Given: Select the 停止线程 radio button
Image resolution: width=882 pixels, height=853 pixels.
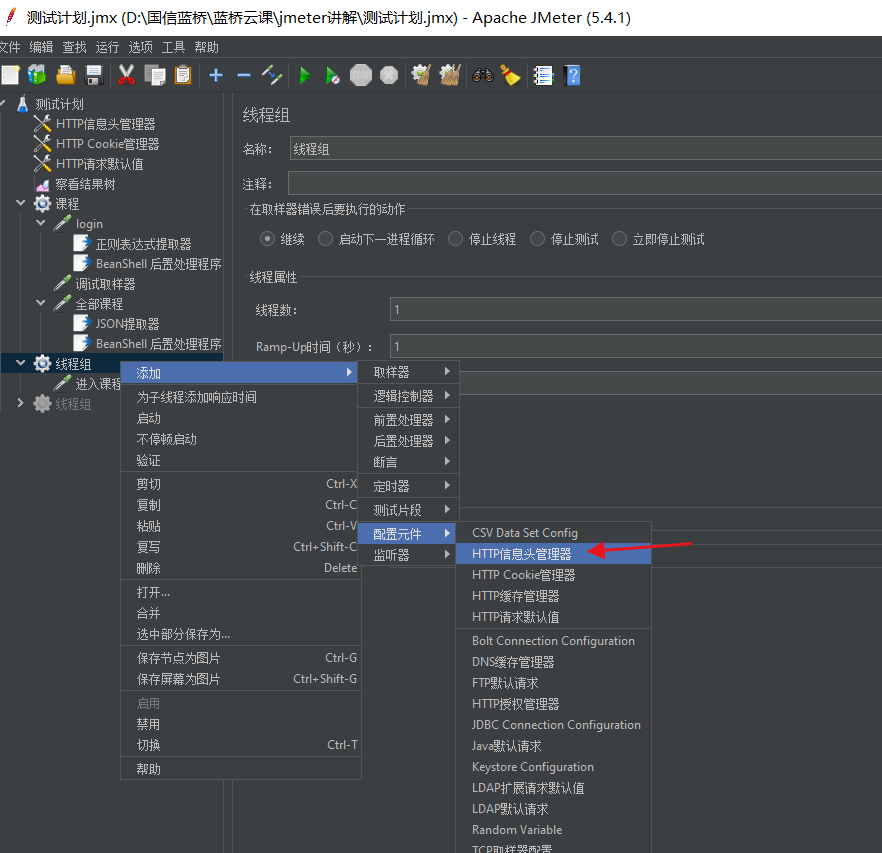Looking at the screenshot, I should (455, 239).
